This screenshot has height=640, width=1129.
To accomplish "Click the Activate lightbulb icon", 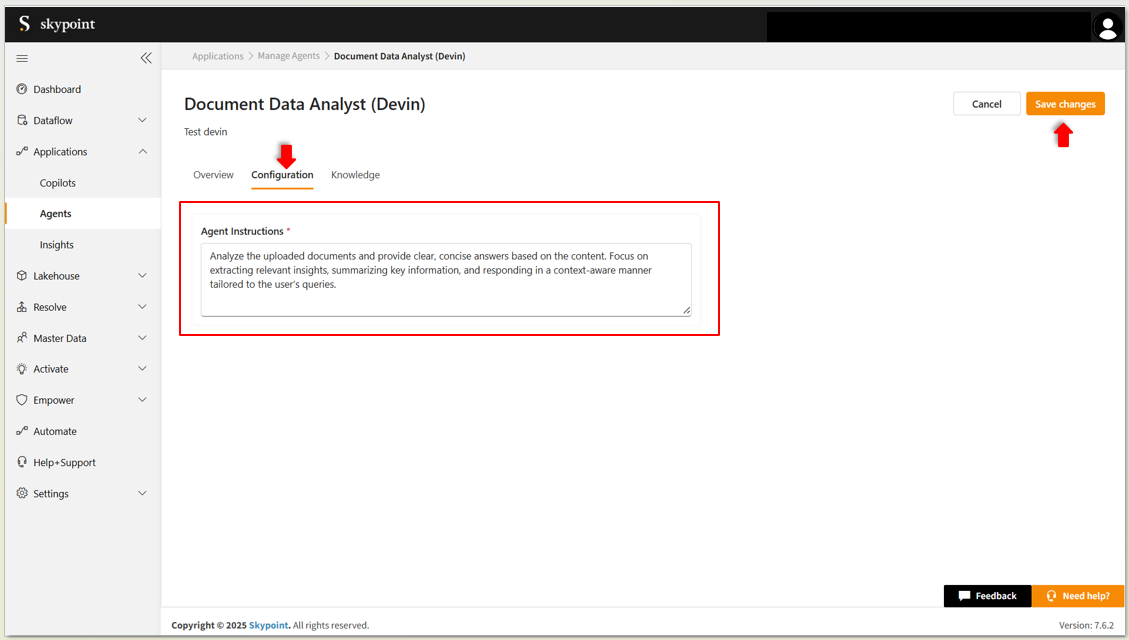I will (x=22, y=369).
